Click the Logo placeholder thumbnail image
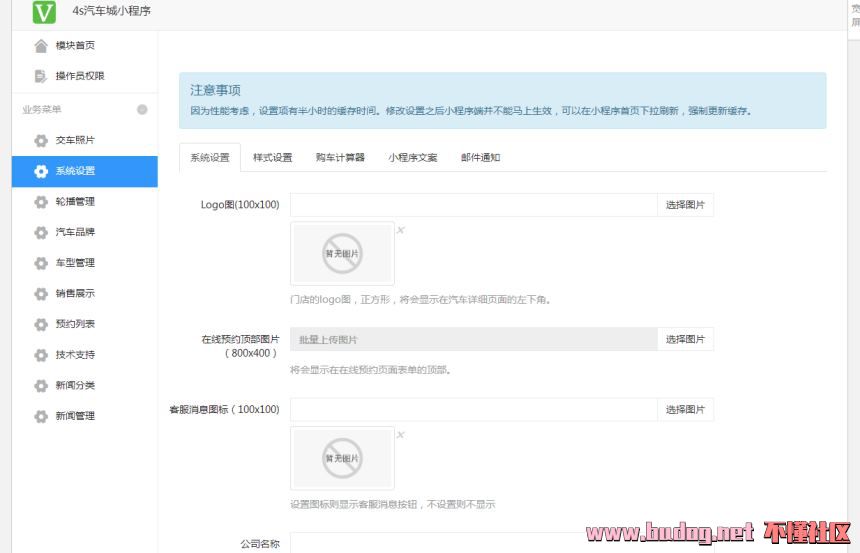Image resolution: width=860 pixels, height=553 pixels. point(342,253)
